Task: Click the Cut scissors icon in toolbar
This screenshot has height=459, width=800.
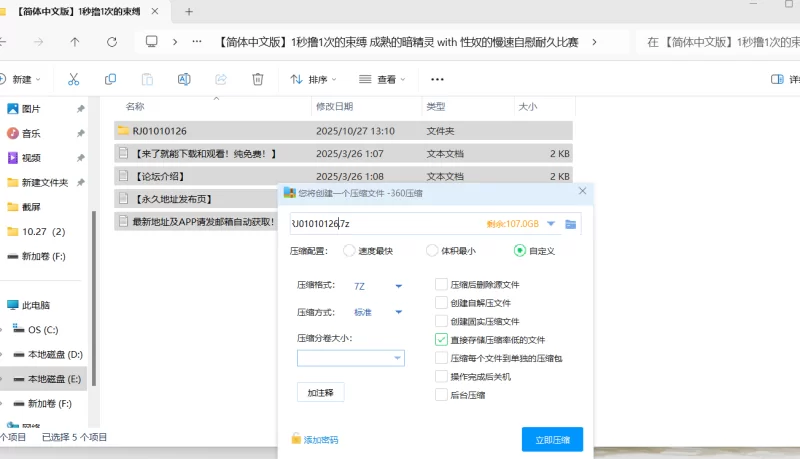Action: tap(73, 79)
